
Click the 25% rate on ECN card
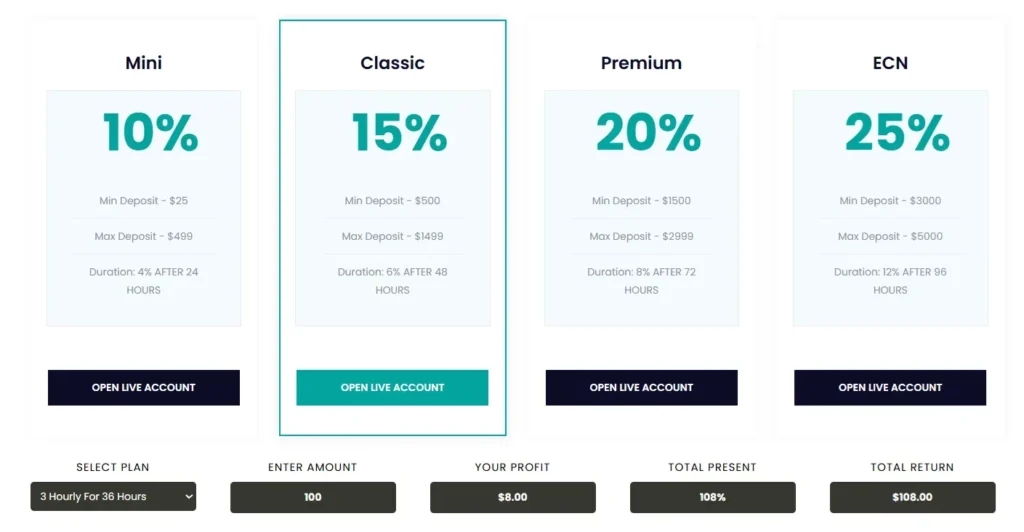(x=897, y=132)
